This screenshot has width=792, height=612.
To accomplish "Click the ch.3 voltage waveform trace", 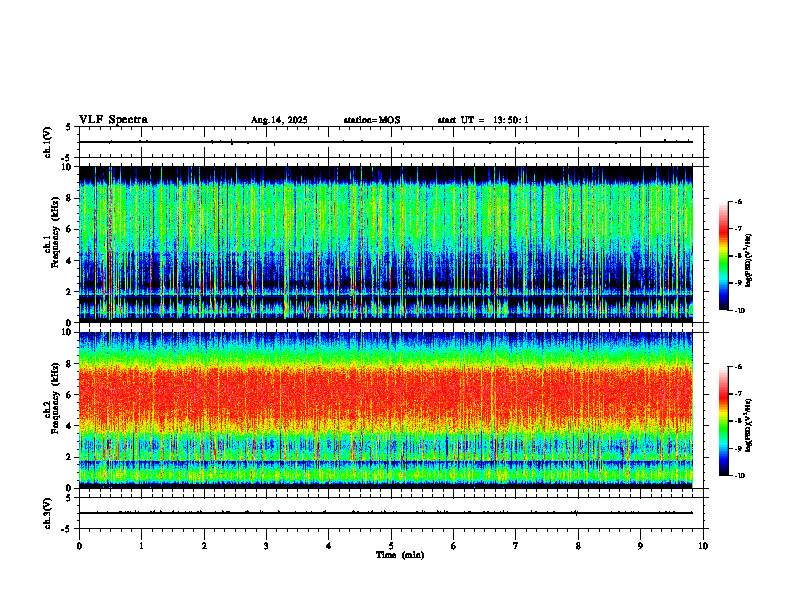I will point(386,513).
